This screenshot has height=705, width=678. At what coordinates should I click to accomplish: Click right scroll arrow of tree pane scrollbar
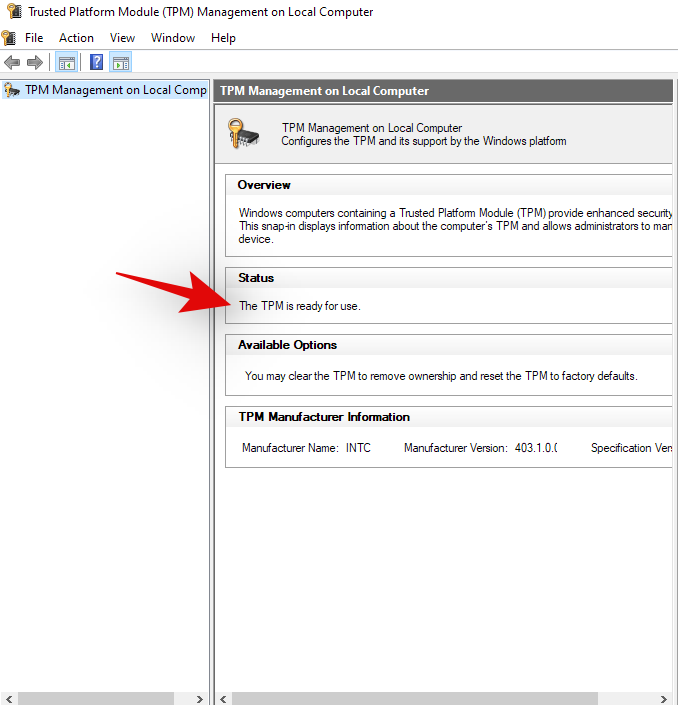click(x=199, y=699)
